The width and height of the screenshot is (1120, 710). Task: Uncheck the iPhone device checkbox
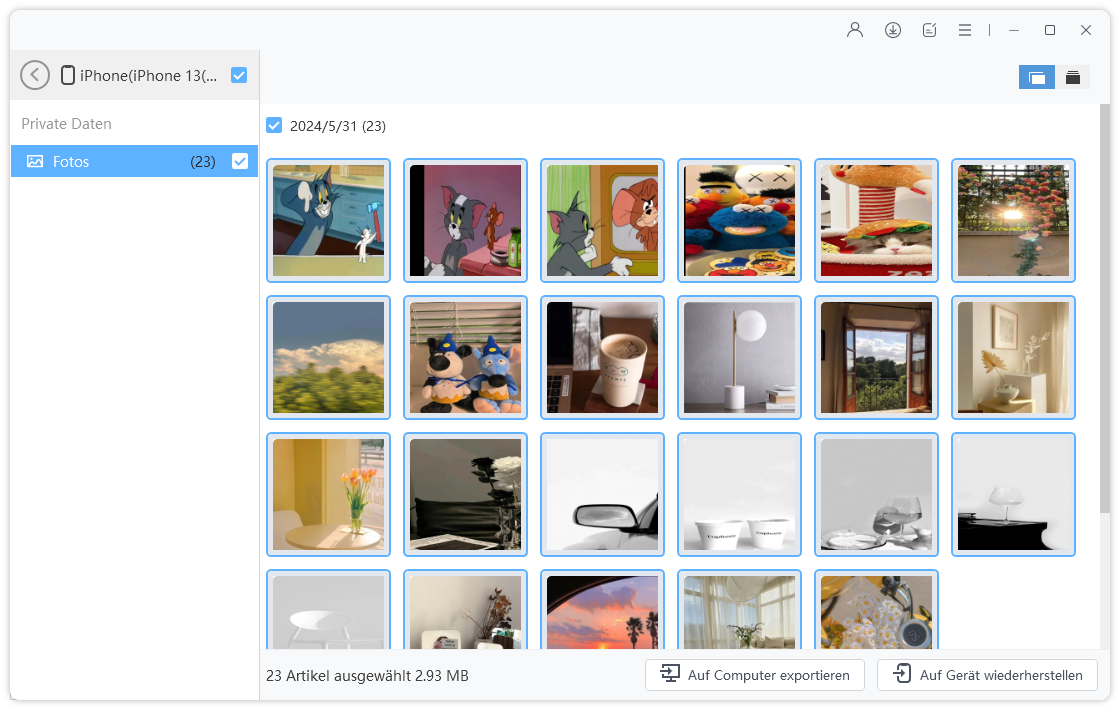click(239, 75)
